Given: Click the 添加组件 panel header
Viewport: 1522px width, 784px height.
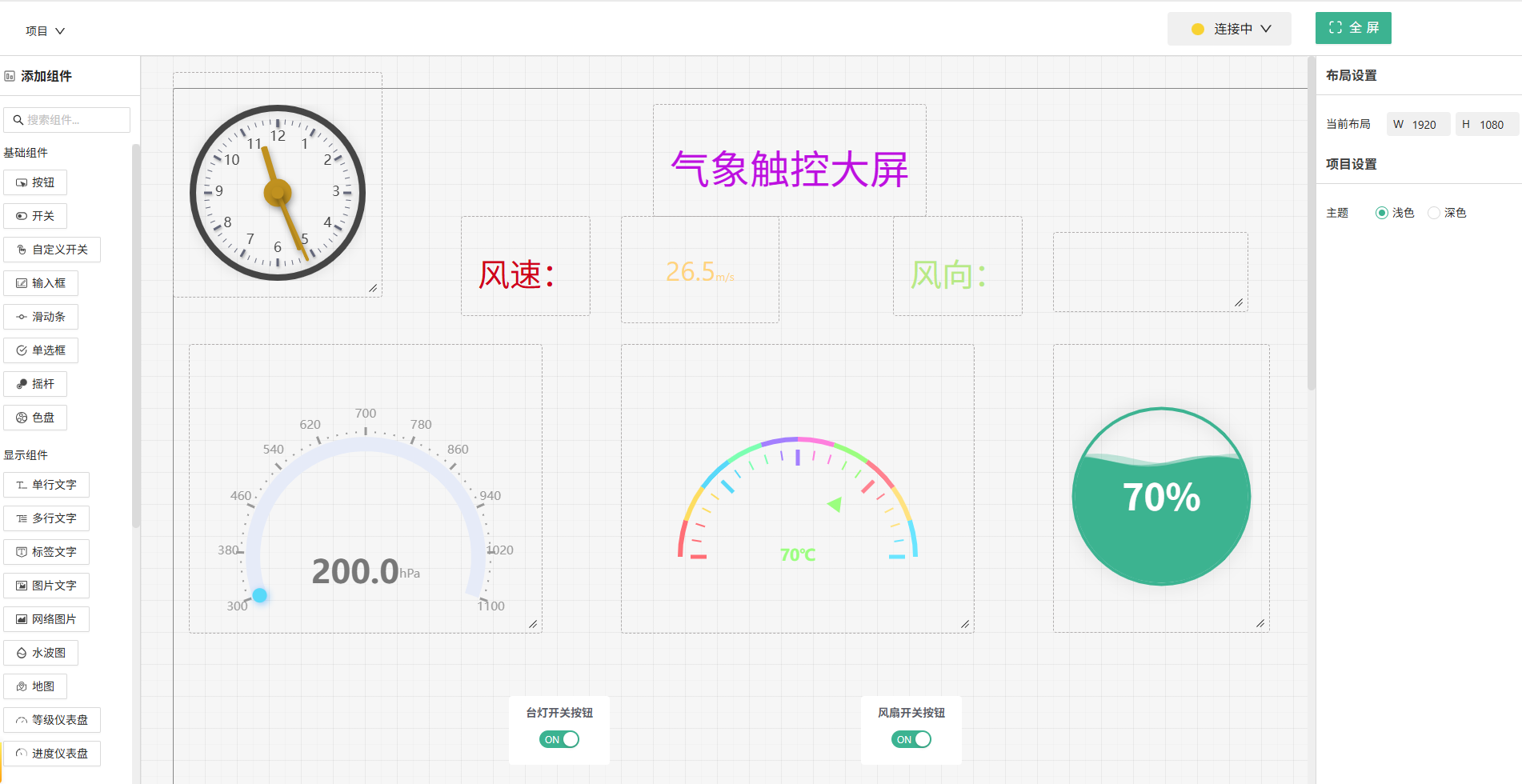Looking at the screenshot, I should pyautogui.click(x=46, y=76).
